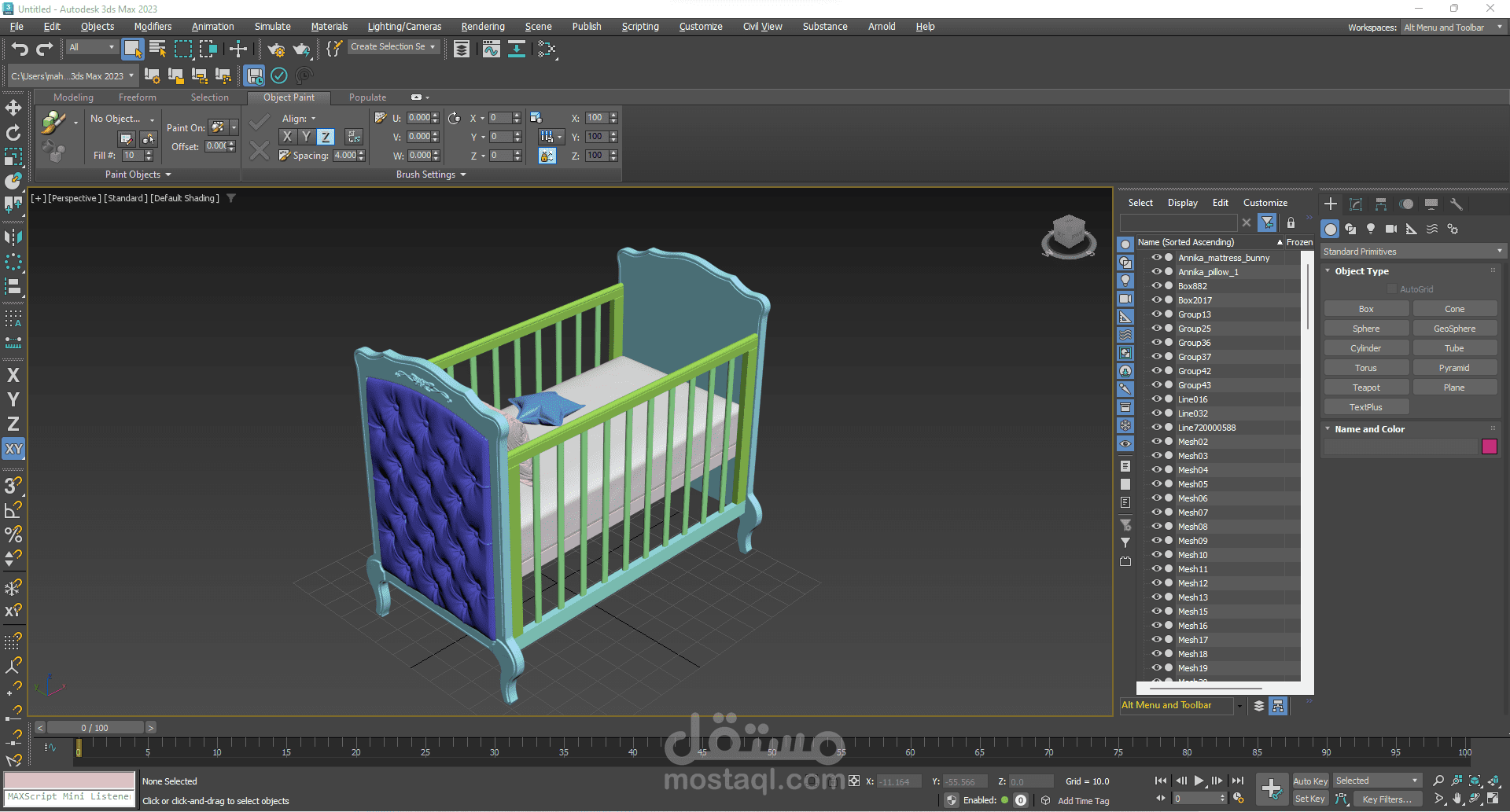Click the Lights category icon
1510x812 pixels.
(1371, 230)
